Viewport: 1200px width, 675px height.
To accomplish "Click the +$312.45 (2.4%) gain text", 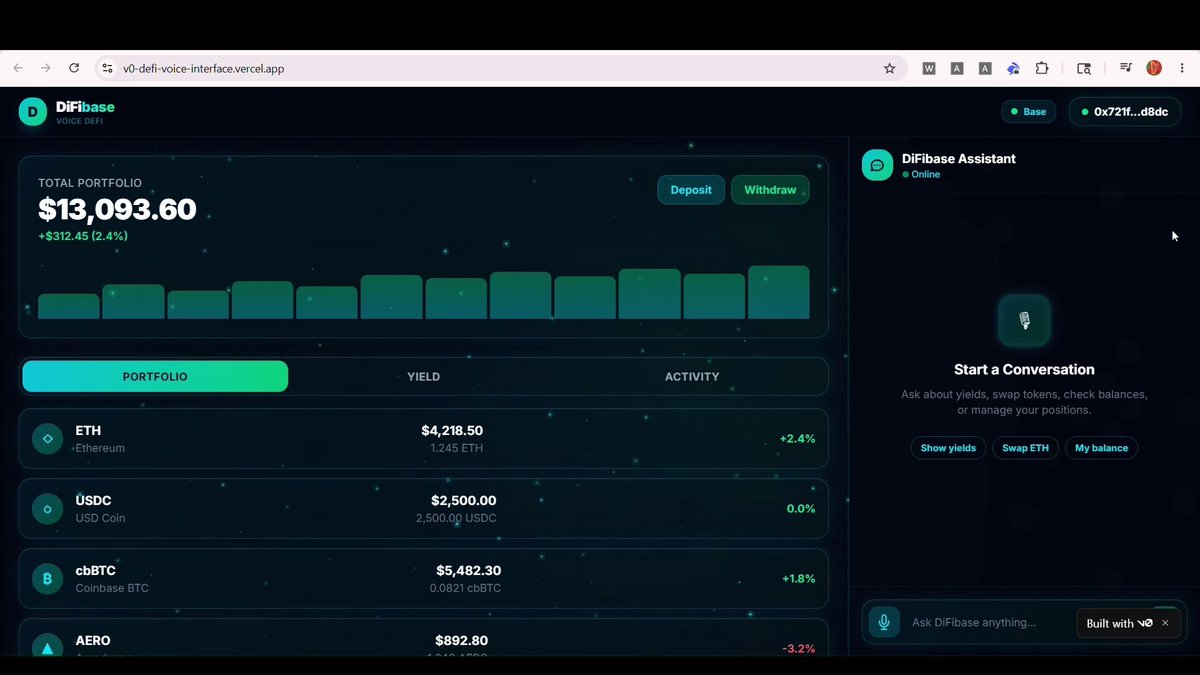I will (83, 236).
